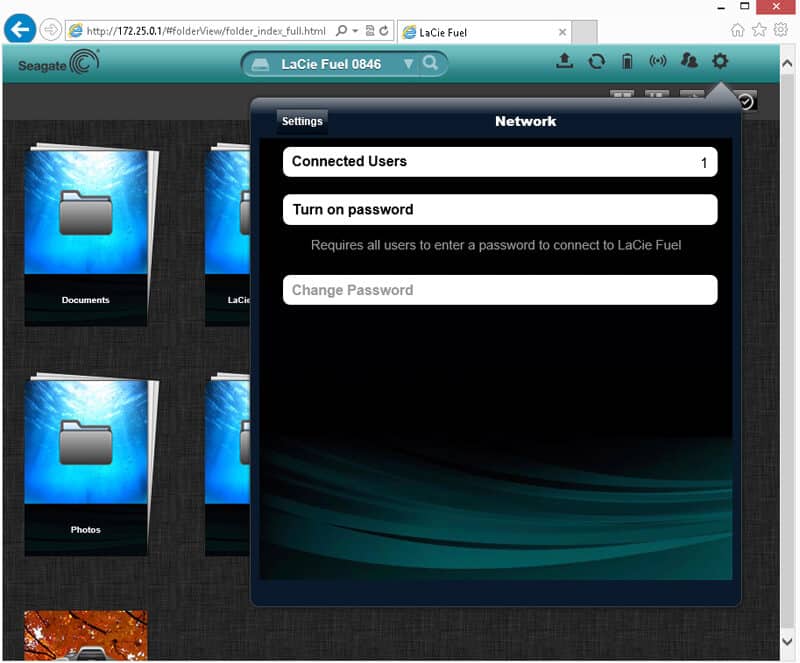The width and height of the screenshot is (800, 663).
Task: Click the compatibility view icon in address bar
Action: pos(370,31)
